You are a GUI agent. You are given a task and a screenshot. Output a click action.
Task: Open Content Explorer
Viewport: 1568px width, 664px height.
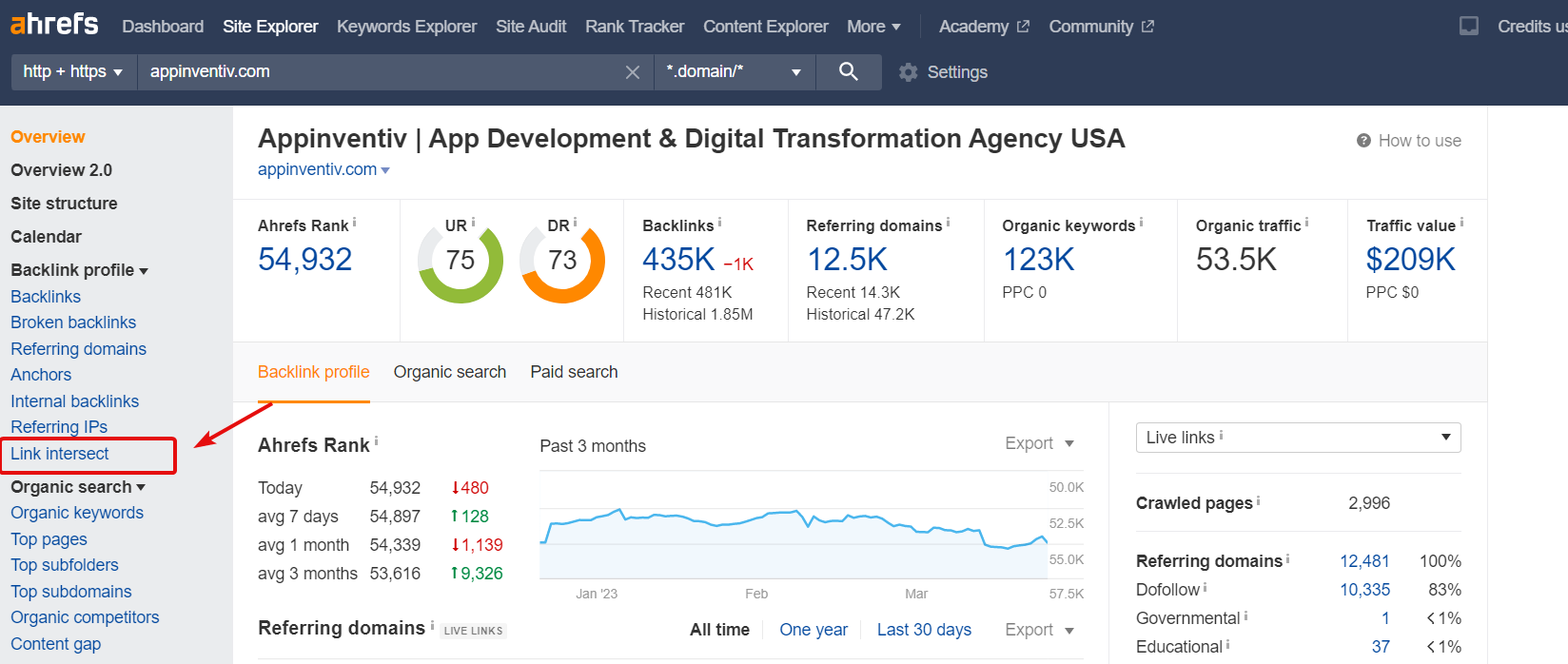(766, 27)
